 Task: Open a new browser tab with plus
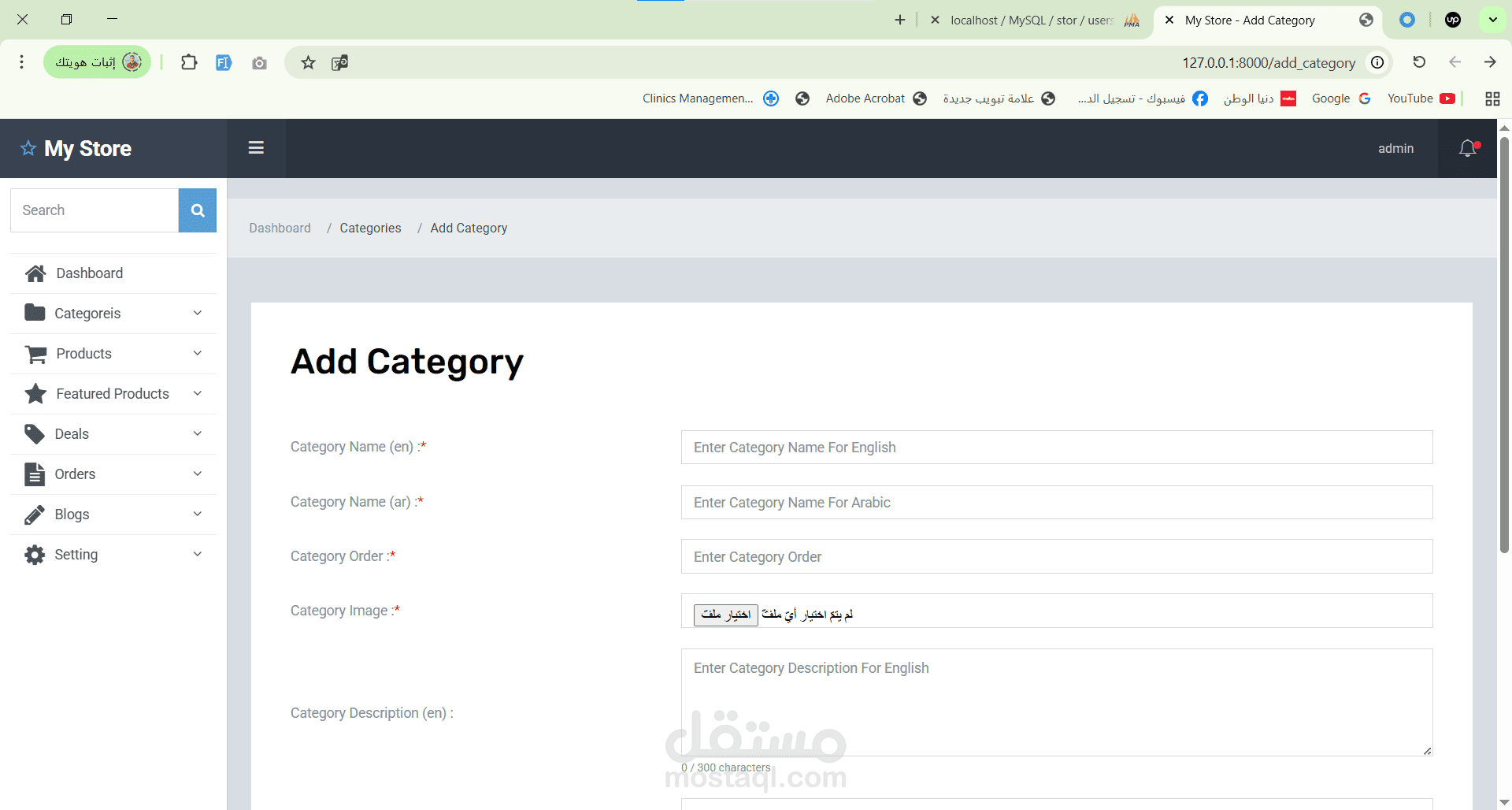[x=900, y=20]
